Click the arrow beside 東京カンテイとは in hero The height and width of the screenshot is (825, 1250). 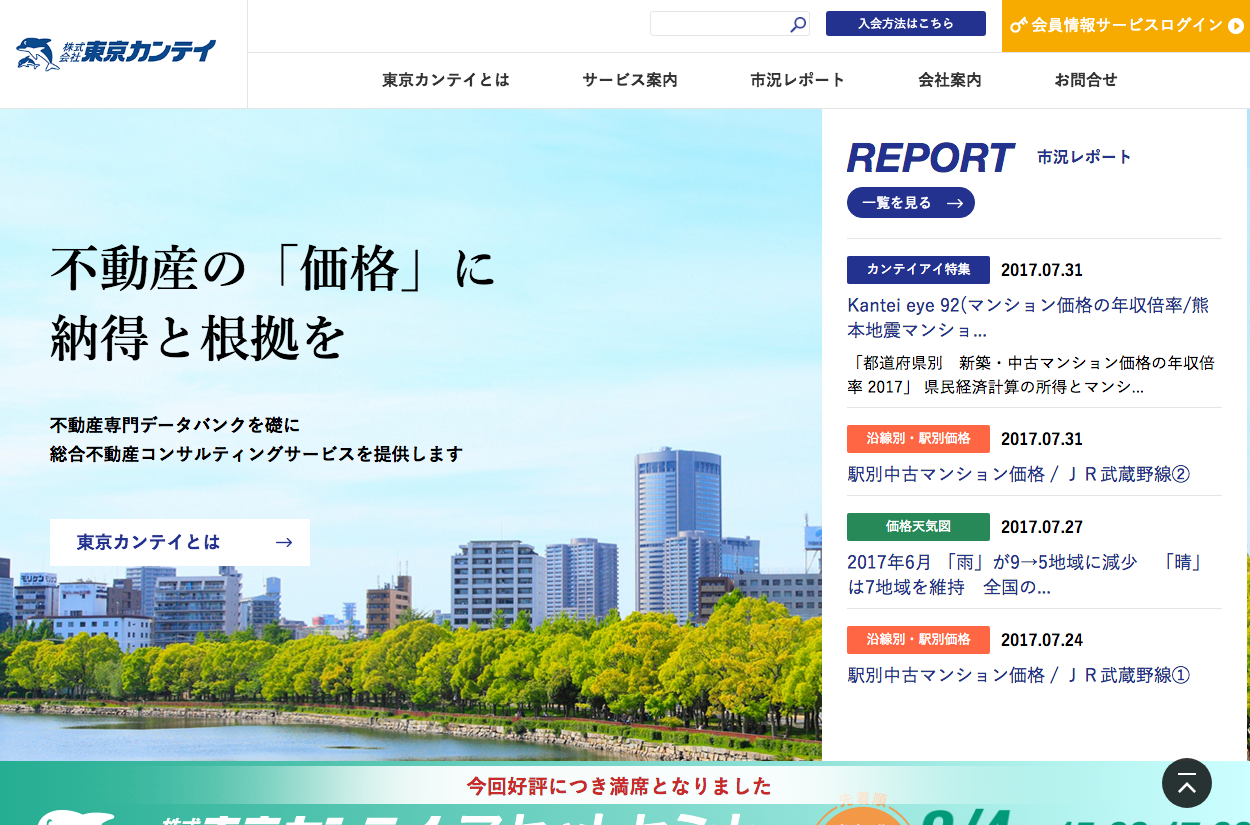(x=284, y=542)
